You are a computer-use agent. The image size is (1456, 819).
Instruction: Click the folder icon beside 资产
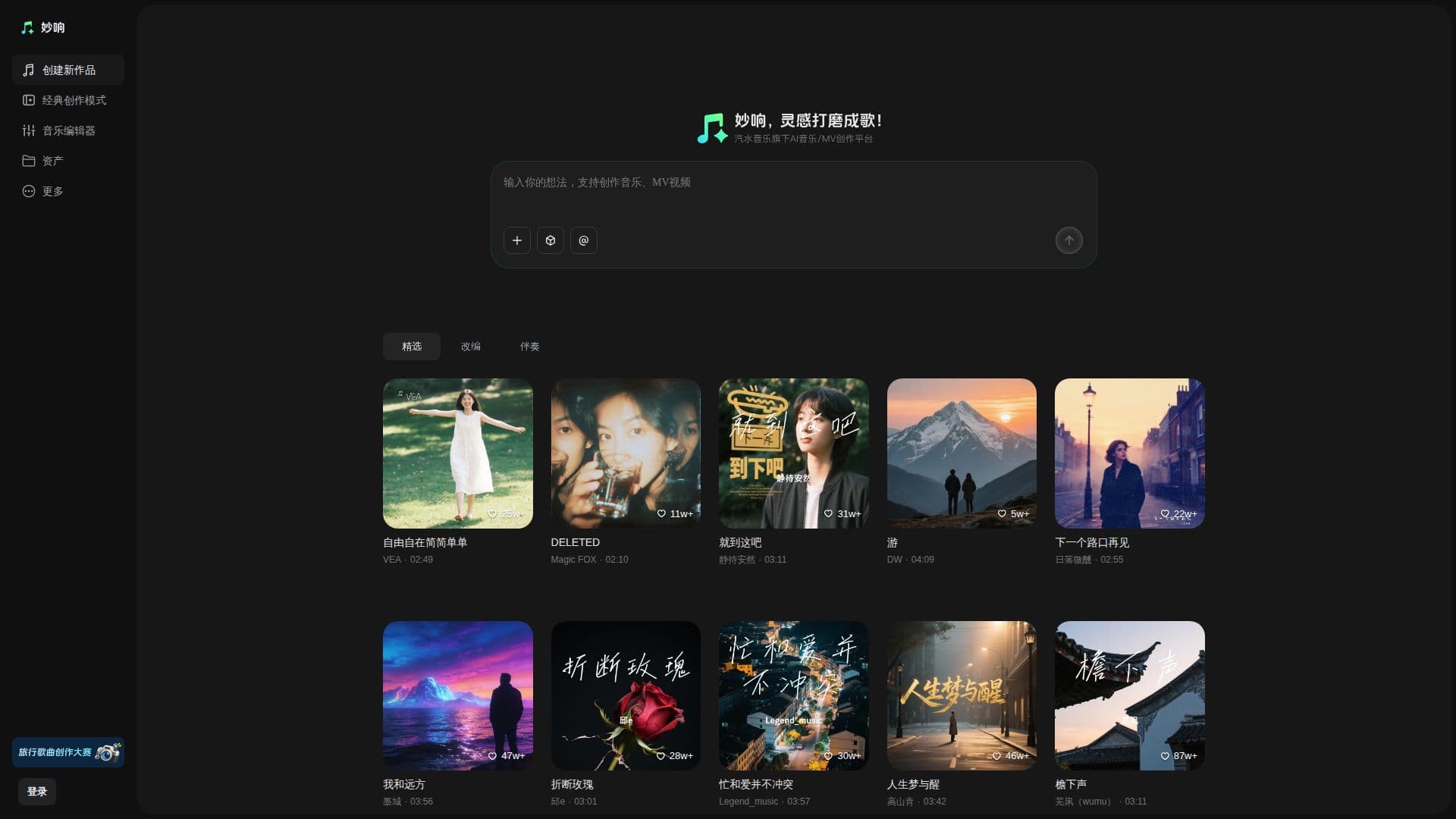(x=29, y=161)
